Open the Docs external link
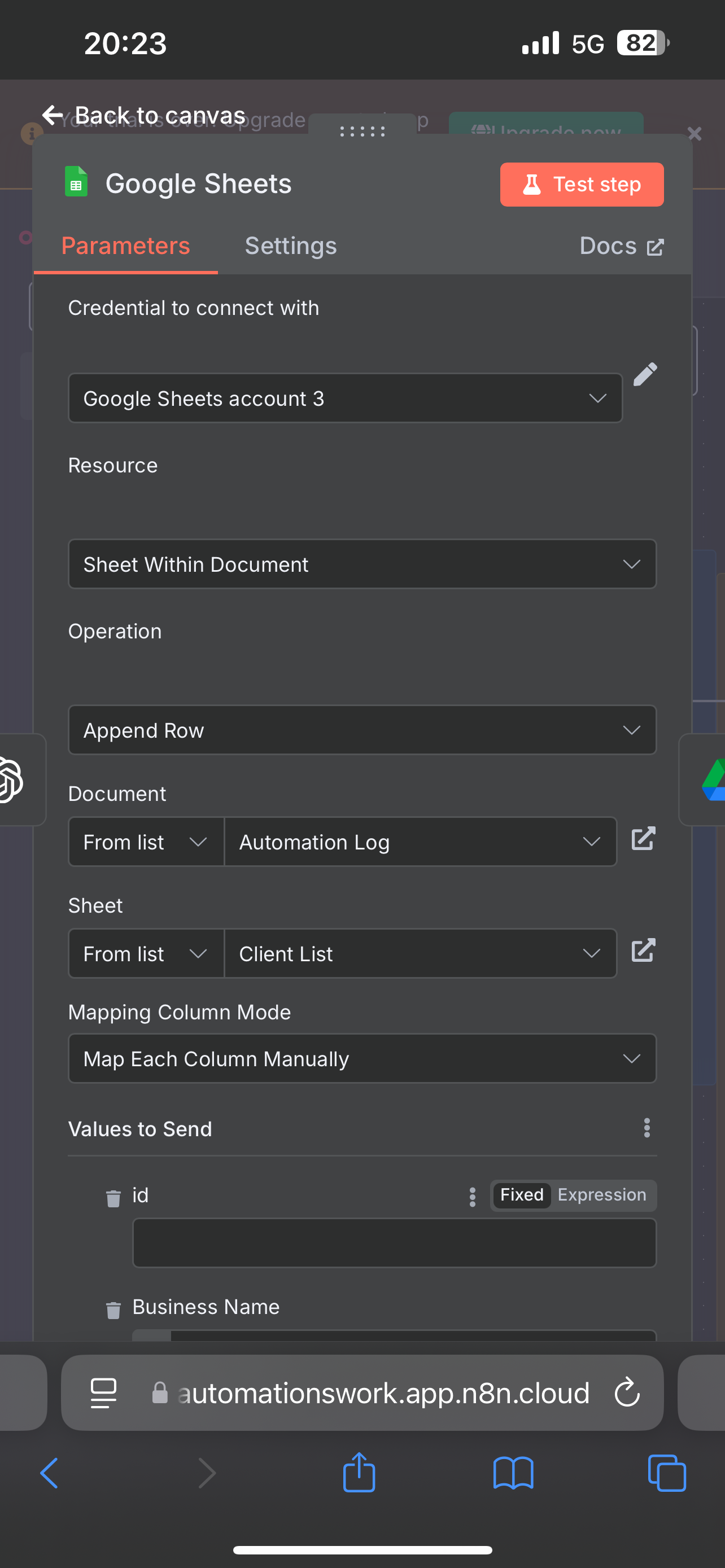This screenshot has width=725, height=1568. click(x=622, y=246)
